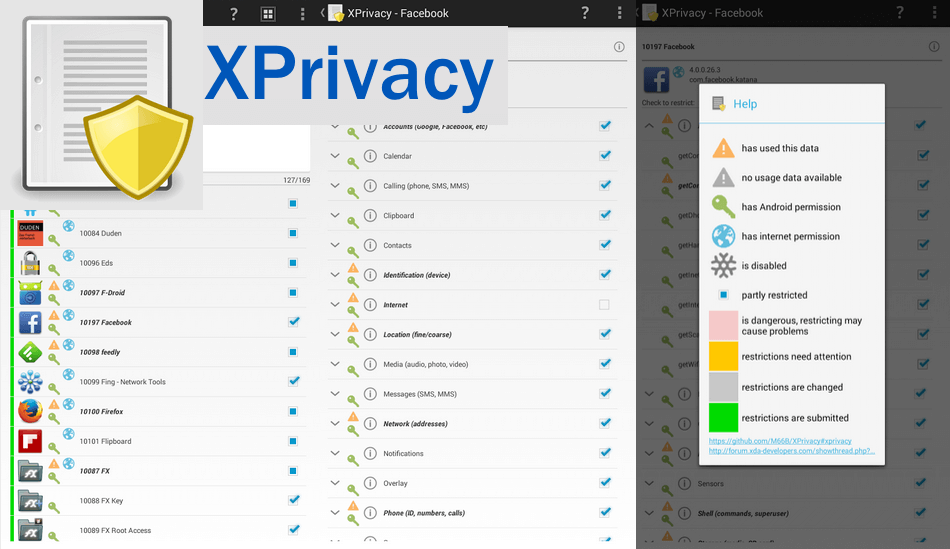Select the 10089 FX Root Access text
The image size is (950, 549).
115,530
